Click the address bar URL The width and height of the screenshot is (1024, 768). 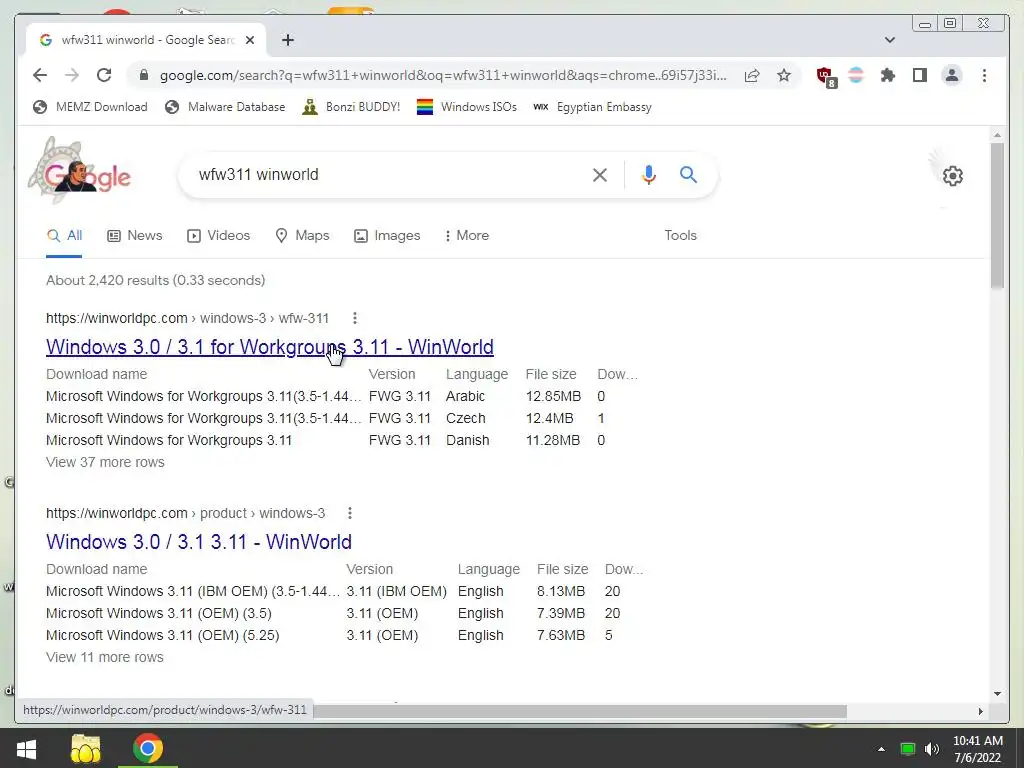pos(443,75)
